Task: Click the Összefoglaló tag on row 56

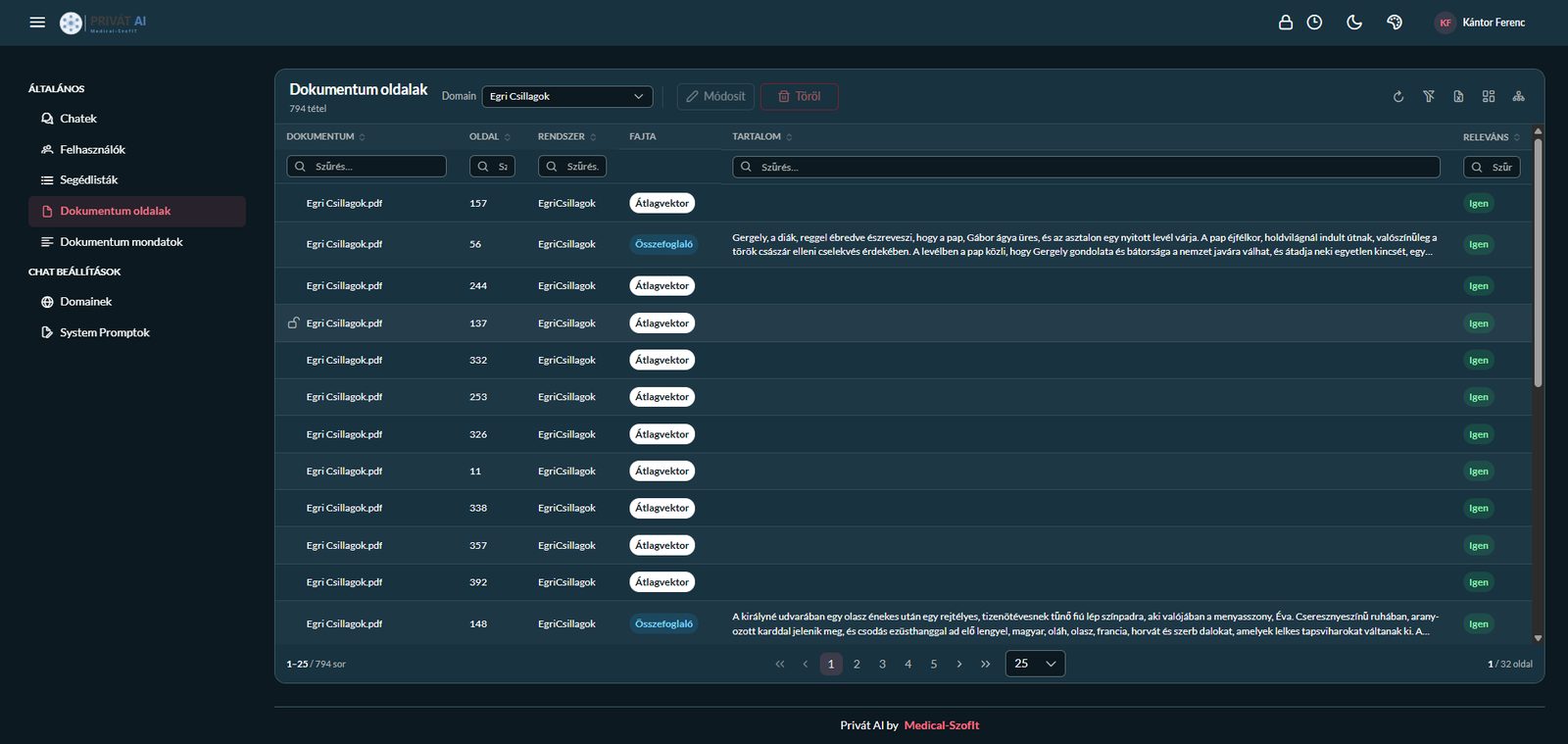Action: (x=663, y=244)
